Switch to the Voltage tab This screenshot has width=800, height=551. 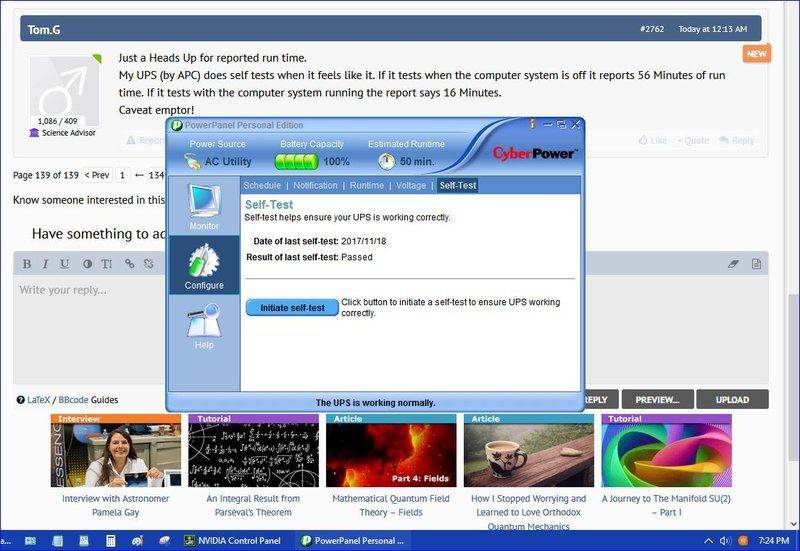(x=411, y=186)
